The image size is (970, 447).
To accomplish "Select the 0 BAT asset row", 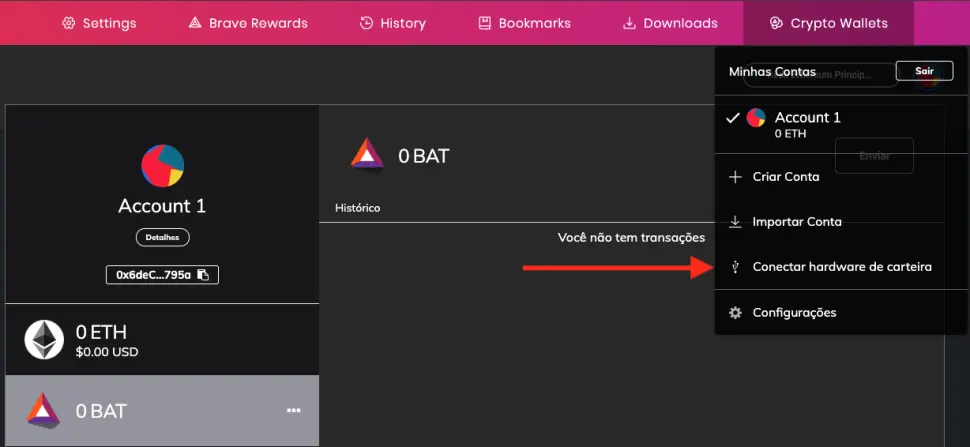I will pyautogui.click(x=162, y=411).
